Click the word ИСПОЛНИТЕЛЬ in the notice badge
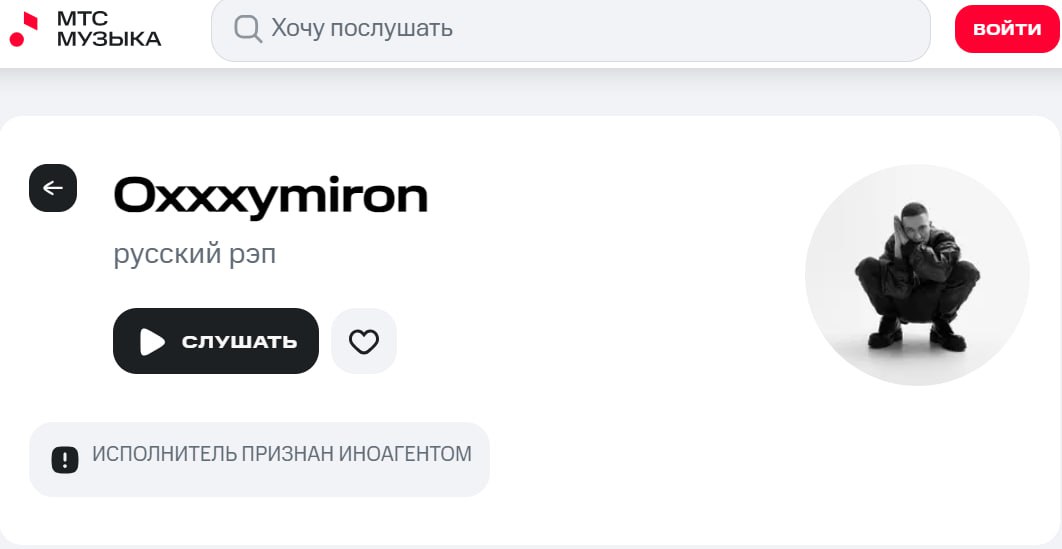Image resolution: width=1062 pixels, height=549 pixels. [164, 455]
